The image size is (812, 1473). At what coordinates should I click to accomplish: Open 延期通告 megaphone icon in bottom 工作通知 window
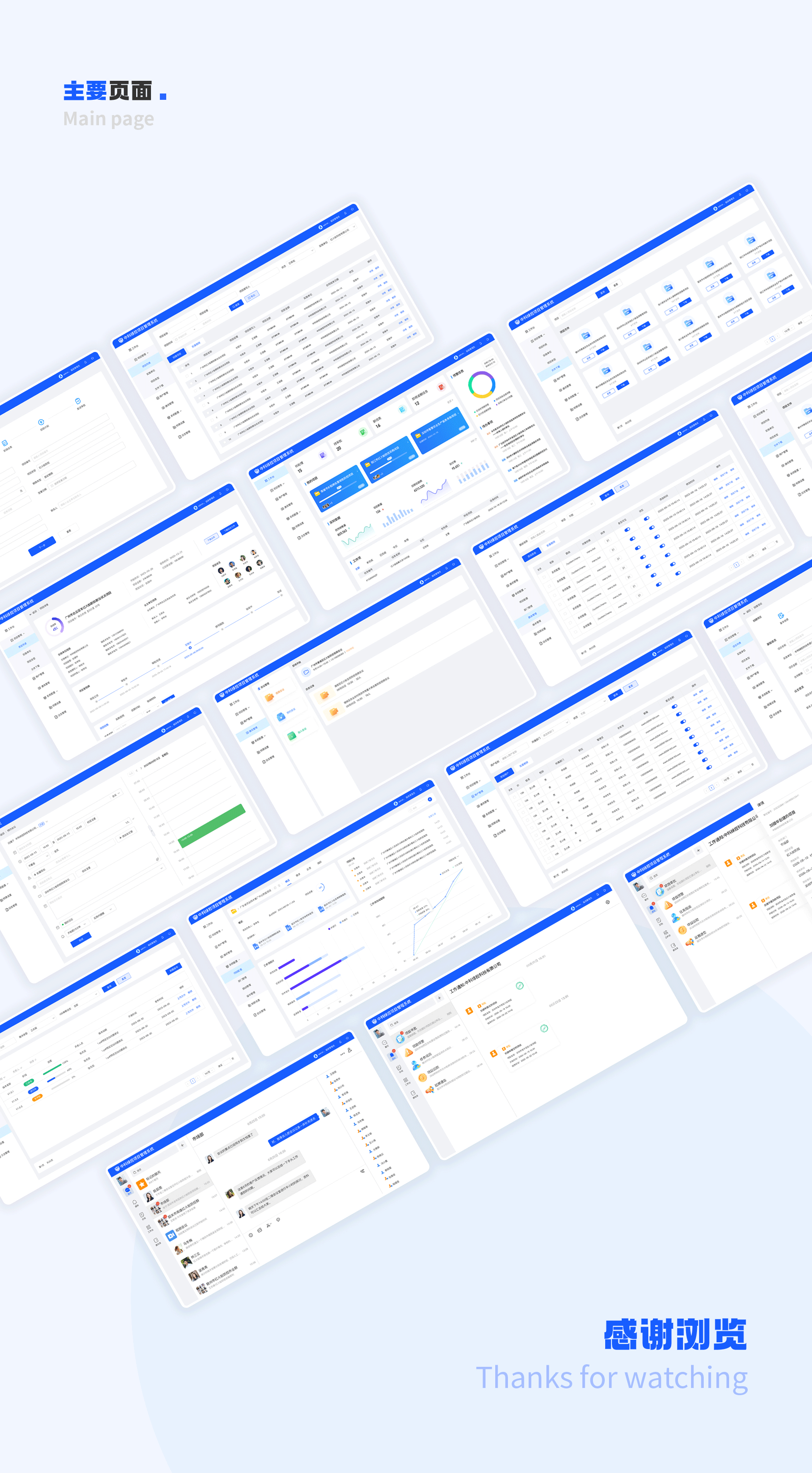pyautogui.click(x=431, y=1089)
